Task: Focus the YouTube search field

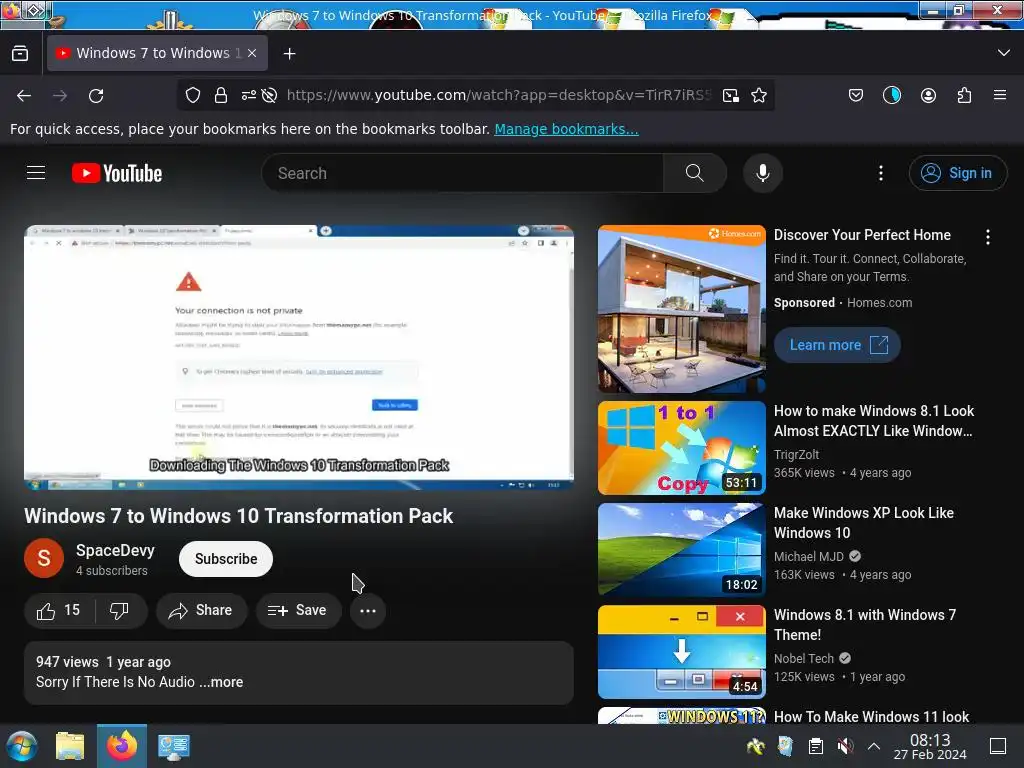Action: (462, 173)
